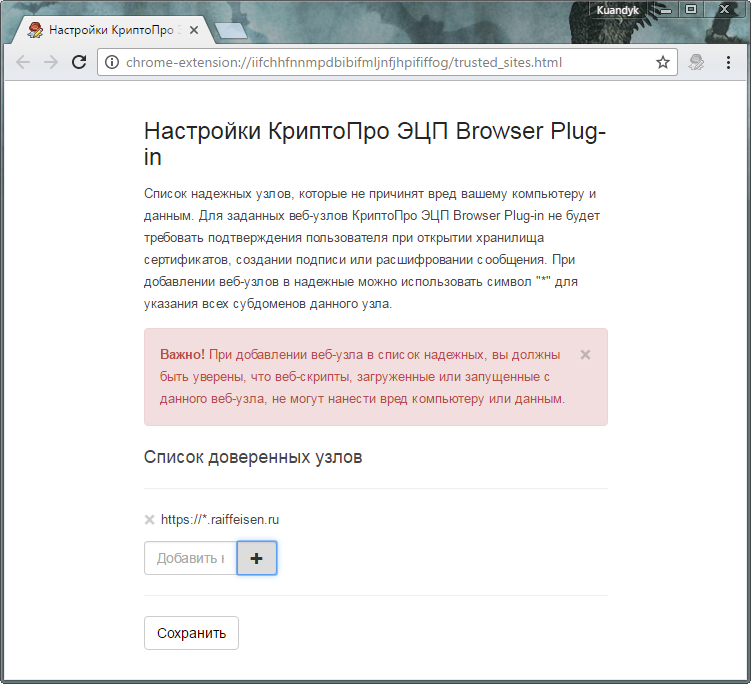Open the site information icon in address bar
751x684 pixels.
tap(111, 62)
